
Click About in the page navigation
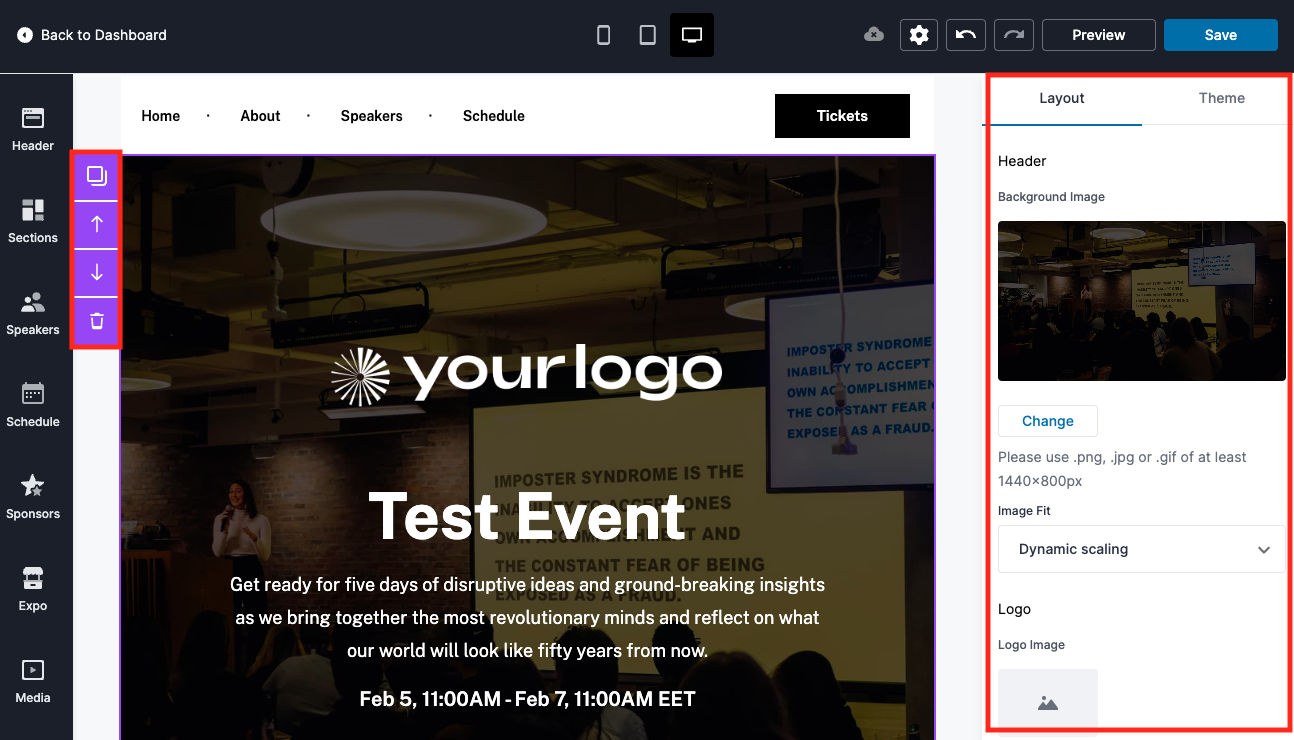[260, 116]
